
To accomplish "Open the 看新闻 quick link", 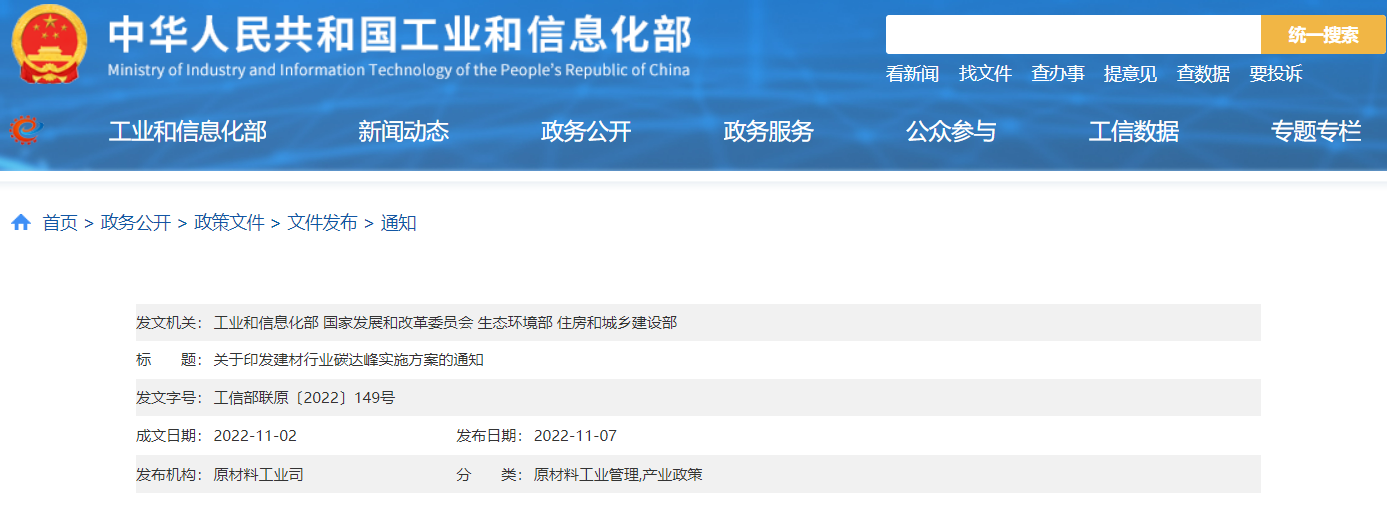I will 912,74.
